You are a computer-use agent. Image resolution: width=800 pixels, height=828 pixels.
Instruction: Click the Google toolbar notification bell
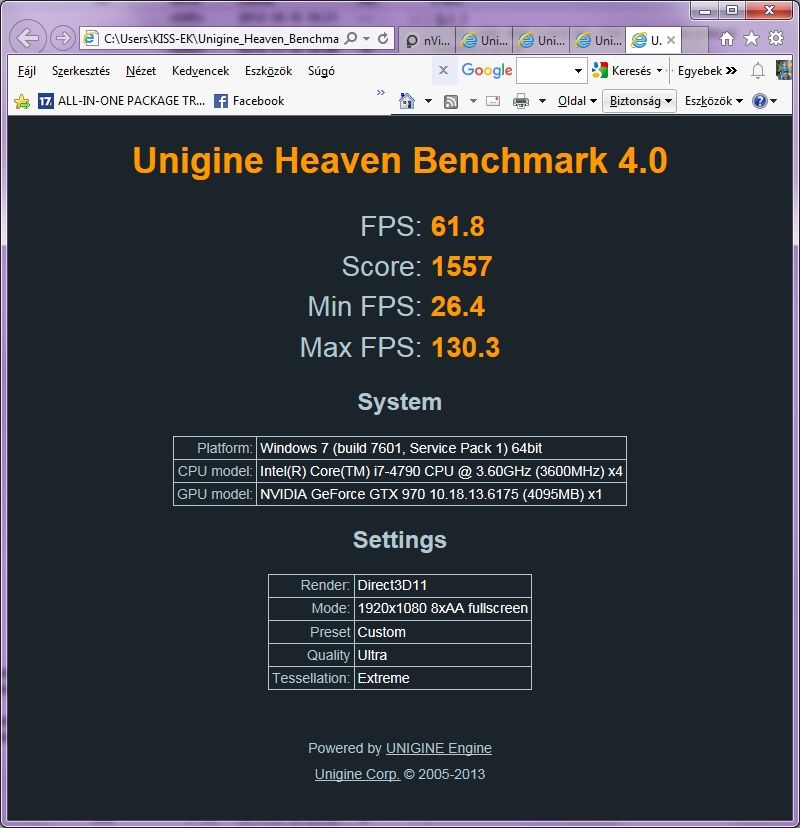[x=758, y=71]
